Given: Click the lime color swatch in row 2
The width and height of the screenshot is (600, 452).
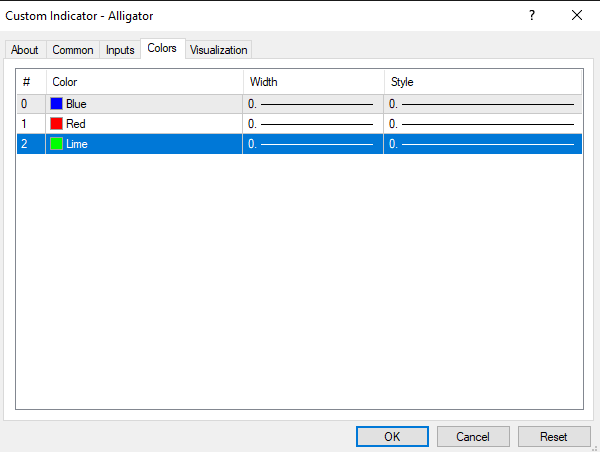Looking at the screenshot, I should (x=57, y=144).
